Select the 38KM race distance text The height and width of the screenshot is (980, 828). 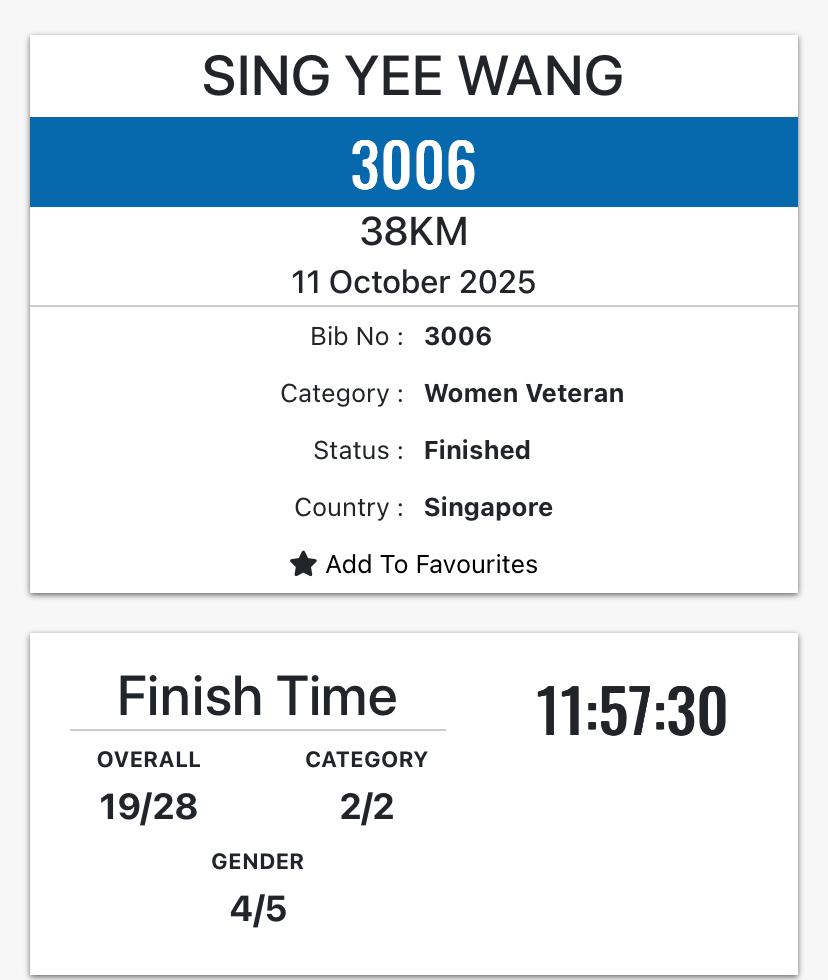pyautogui.click(x=413, y=232)
